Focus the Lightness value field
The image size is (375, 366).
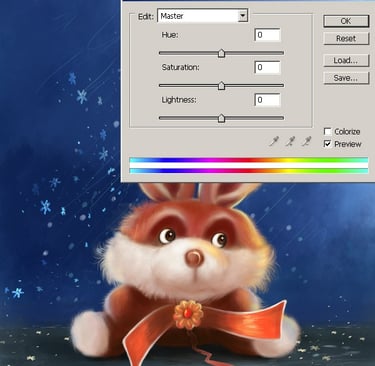coord(267,100)
